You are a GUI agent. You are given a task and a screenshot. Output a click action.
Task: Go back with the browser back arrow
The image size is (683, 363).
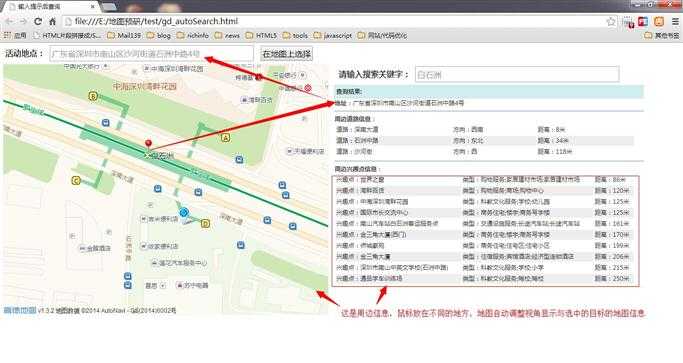(x=10, y=21)
